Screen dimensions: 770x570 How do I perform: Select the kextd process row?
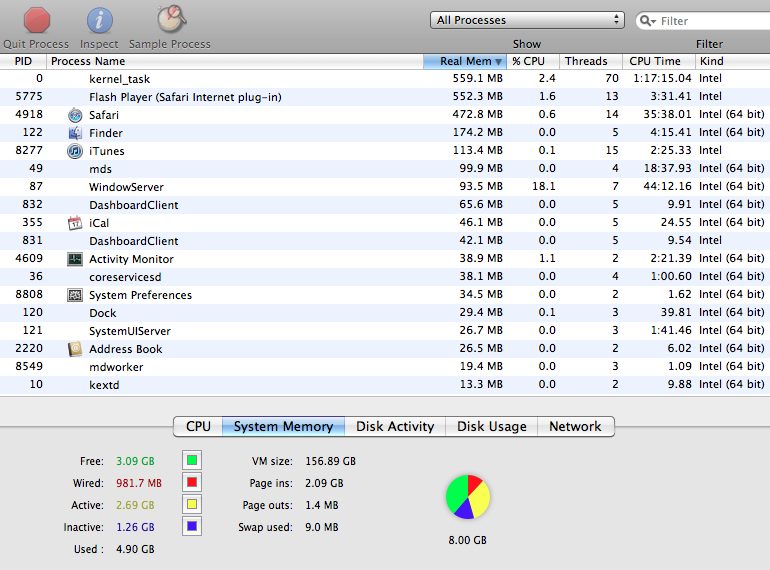tap(385, 385)
